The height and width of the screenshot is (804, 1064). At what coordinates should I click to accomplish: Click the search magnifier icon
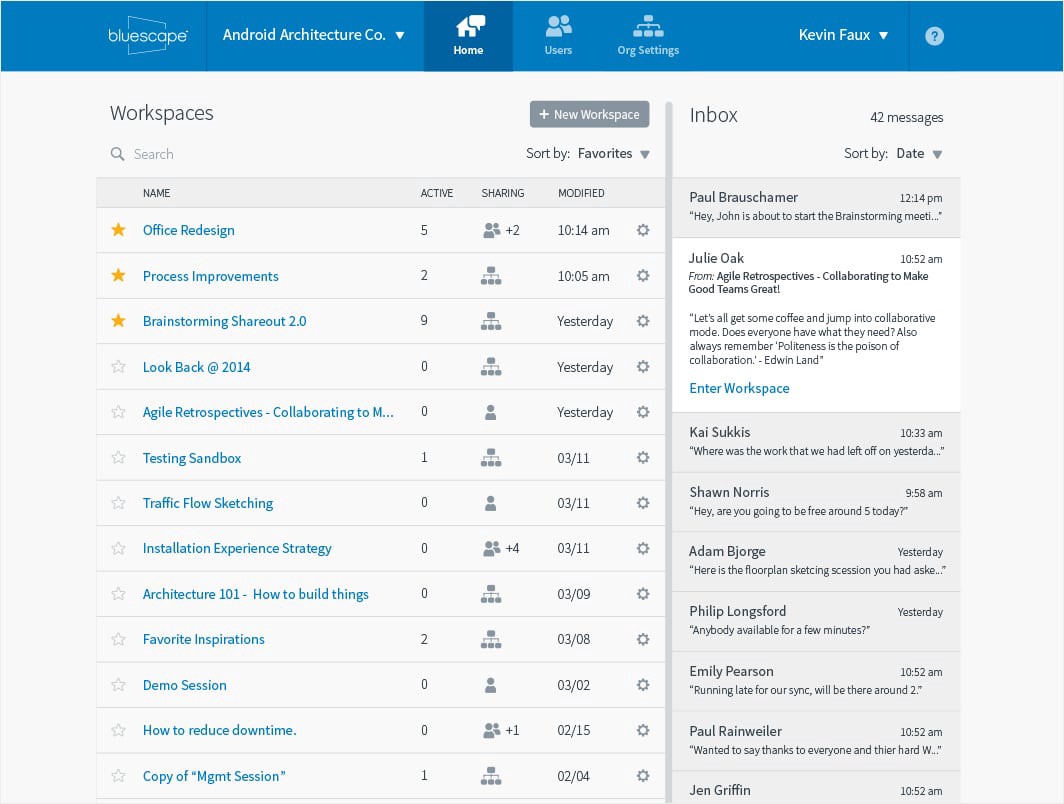[118, 154]
